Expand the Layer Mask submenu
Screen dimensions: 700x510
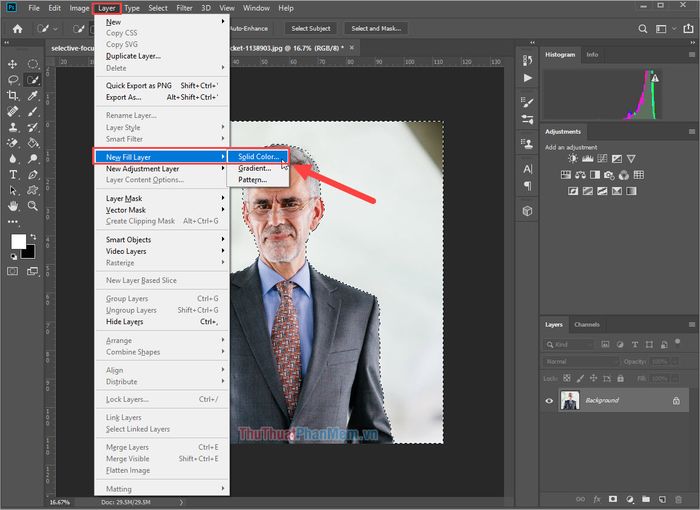click(x=162, y=198)
